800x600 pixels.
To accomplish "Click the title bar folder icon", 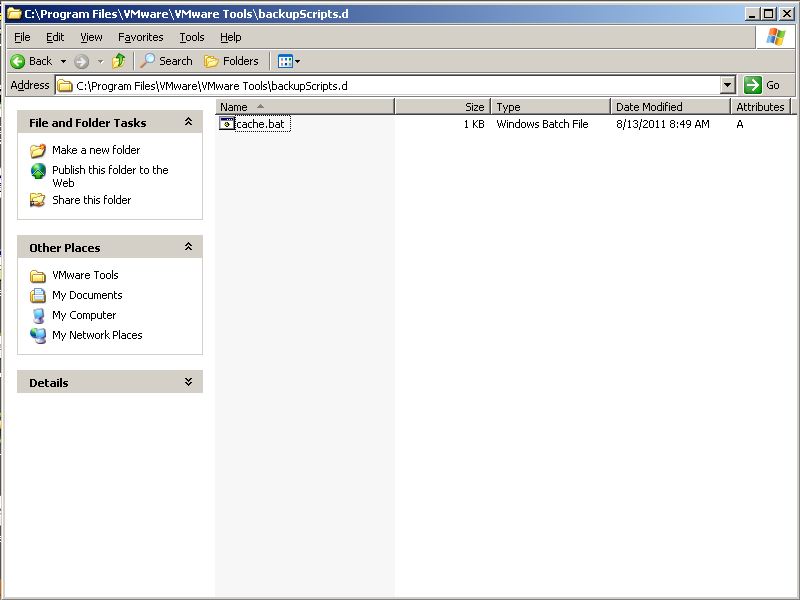I will [14, 14].
